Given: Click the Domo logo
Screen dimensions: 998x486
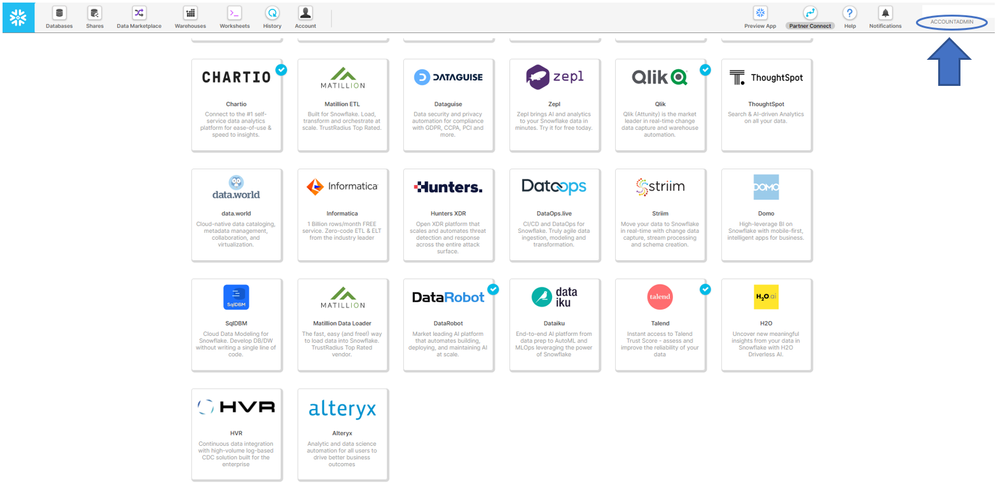Looking at the screenshot, I should point(766,187).
